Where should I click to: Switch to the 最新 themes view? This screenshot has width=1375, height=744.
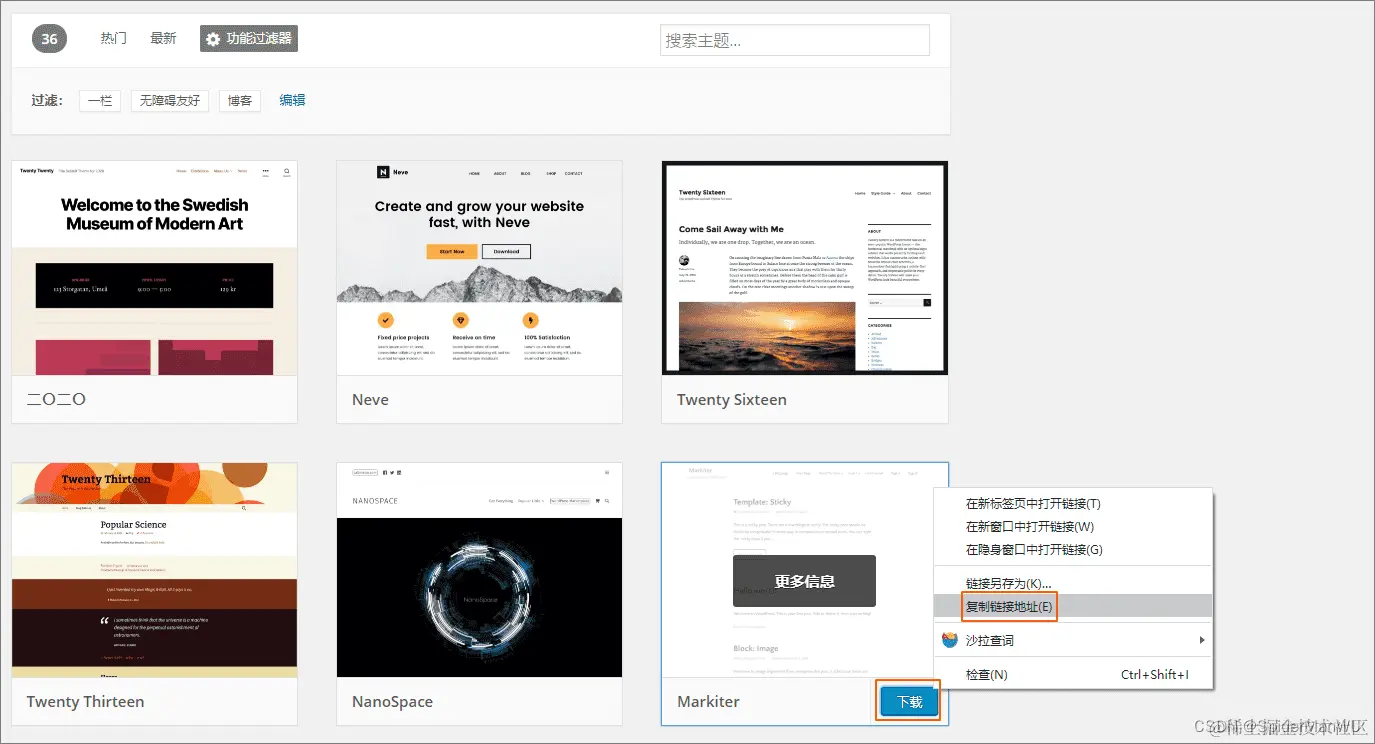pyautogui.click(x=163, y=38)
